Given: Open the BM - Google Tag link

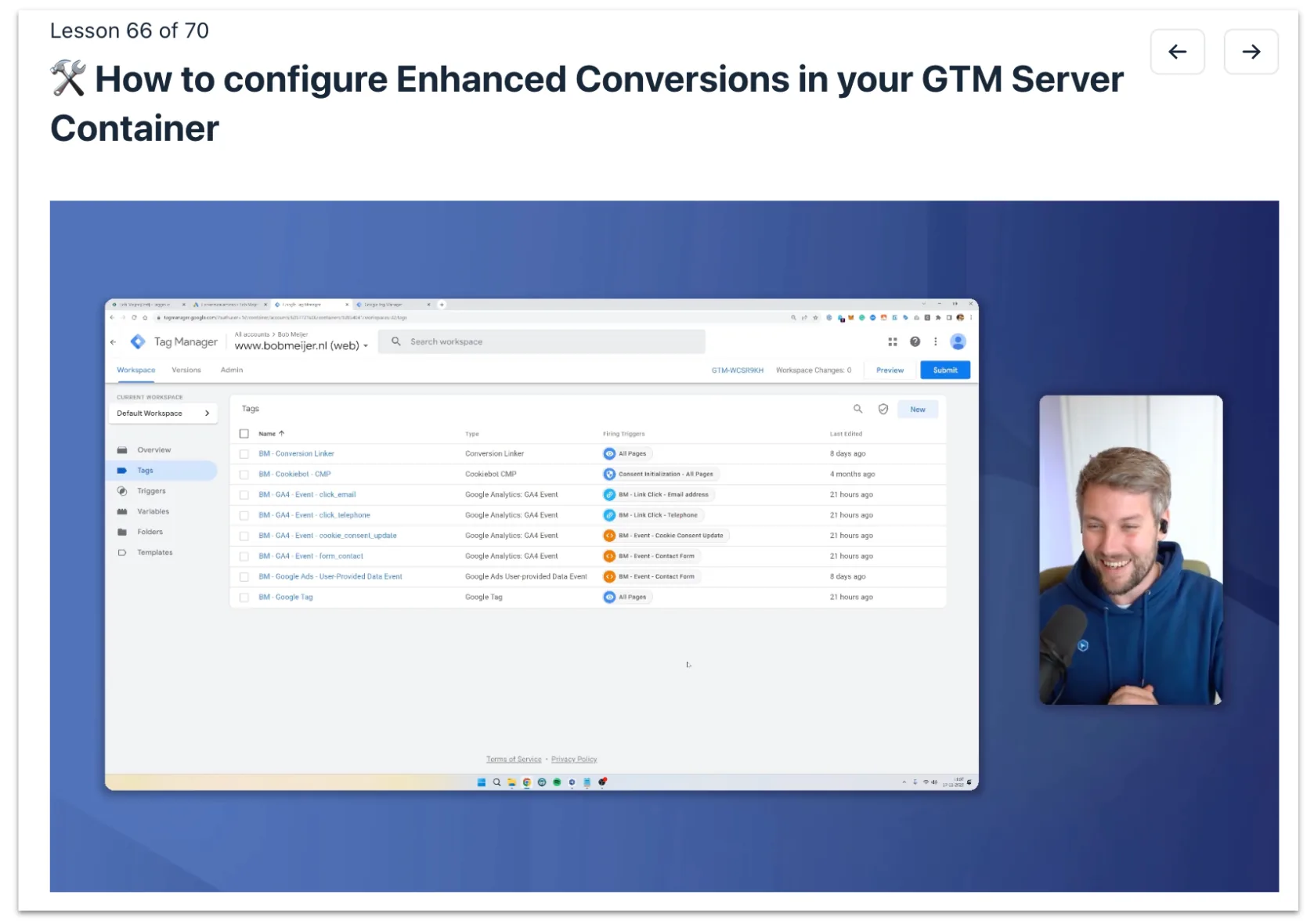Looking at the screenshot, I should (x=286, y=597).
